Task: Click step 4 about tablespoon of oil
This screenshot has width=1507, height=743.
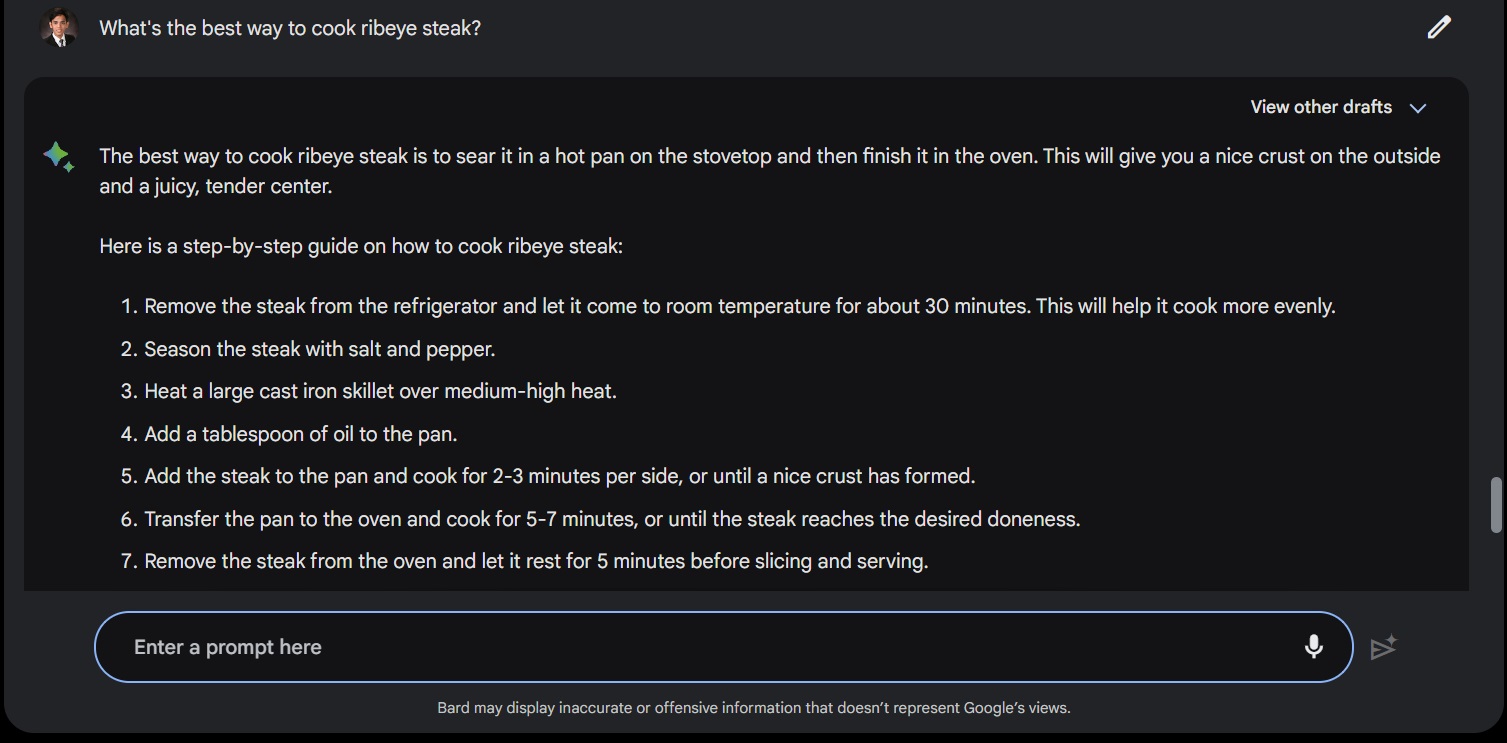Action: [300, 434]
